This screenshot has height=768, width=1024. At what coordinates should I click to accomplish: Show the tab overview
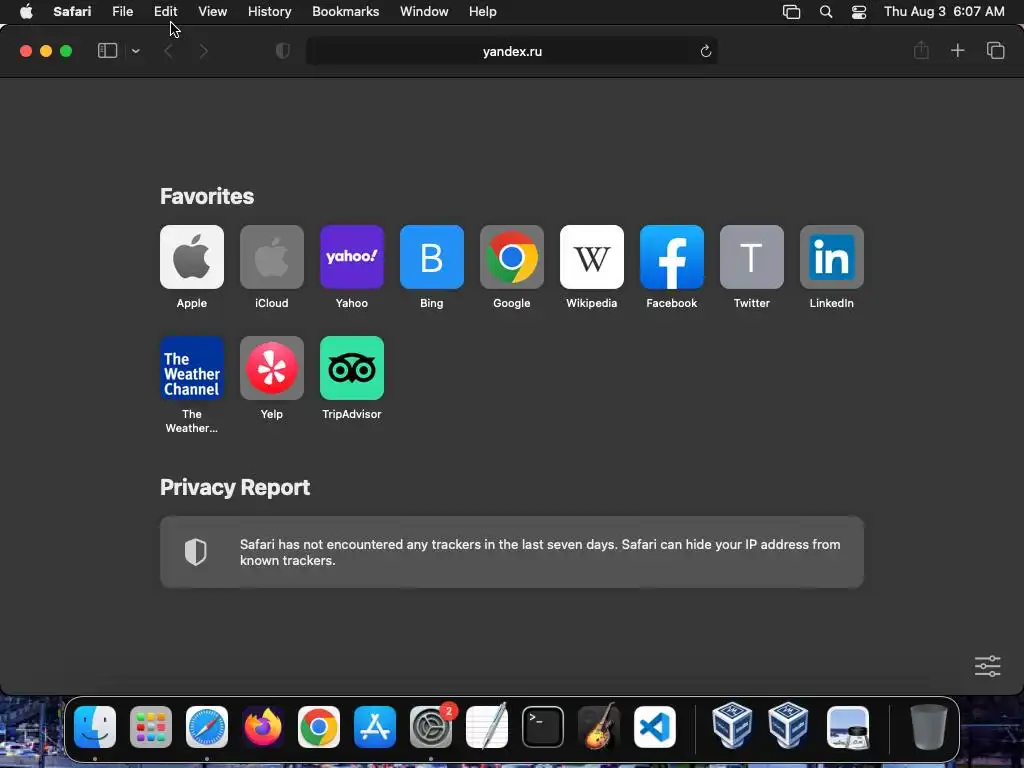click(995, 50)
